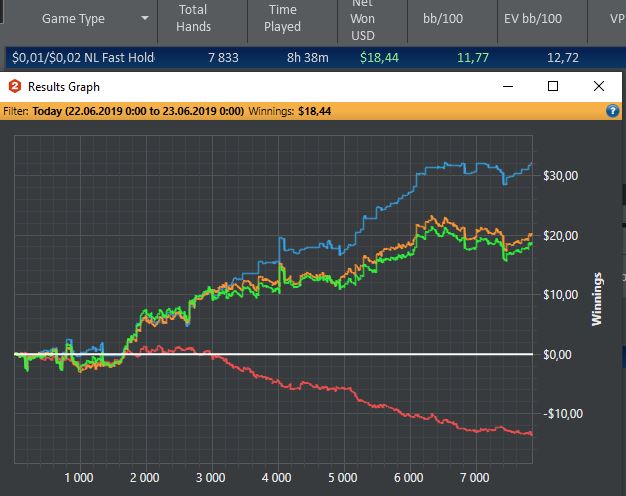Click the 6 000 hands axis label

[x=408, y=478]
